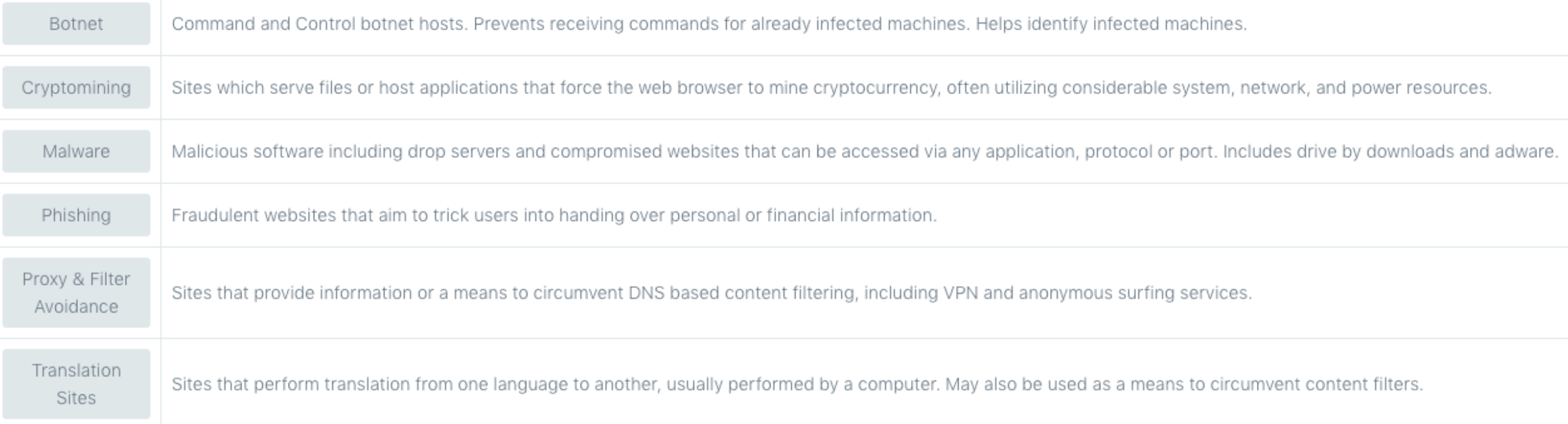Click the 'Helps identify infected machines' text
This screenshot has height=424, width=1568.
[x=1111, y=24]
